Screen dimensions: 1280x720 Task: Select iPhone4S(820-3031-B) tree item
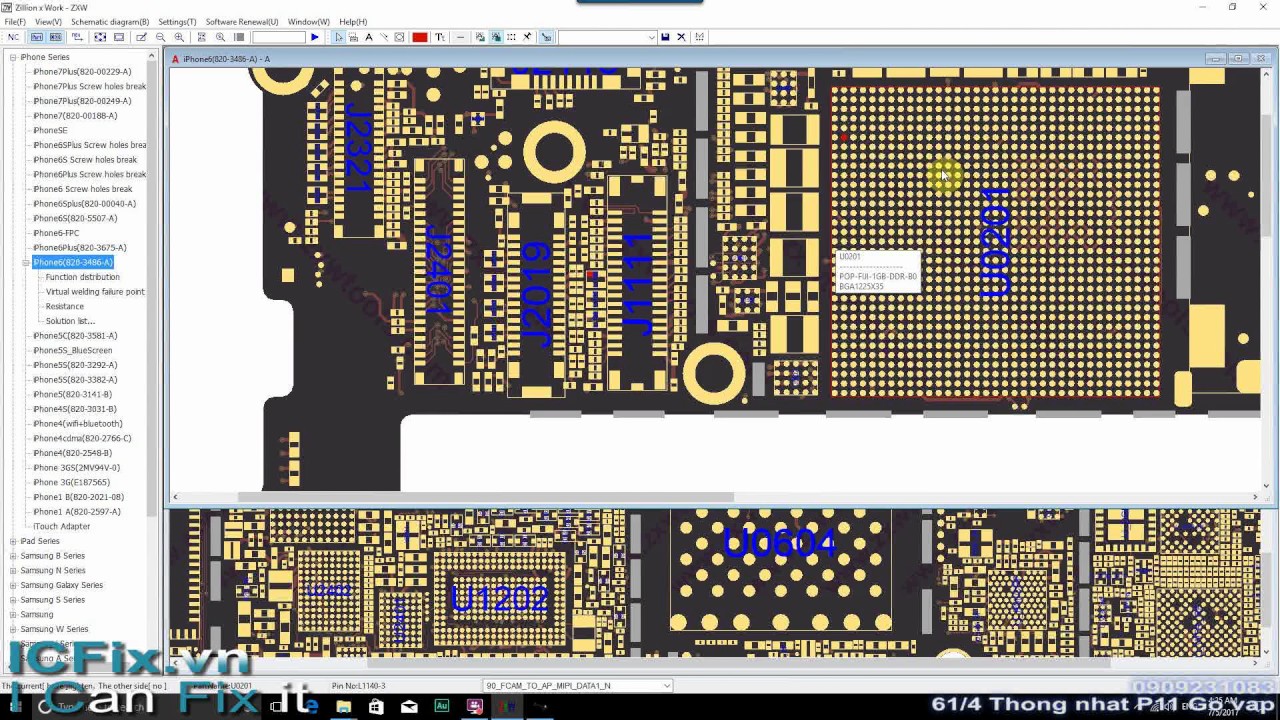pyautogui.click(x=75, y=409)
